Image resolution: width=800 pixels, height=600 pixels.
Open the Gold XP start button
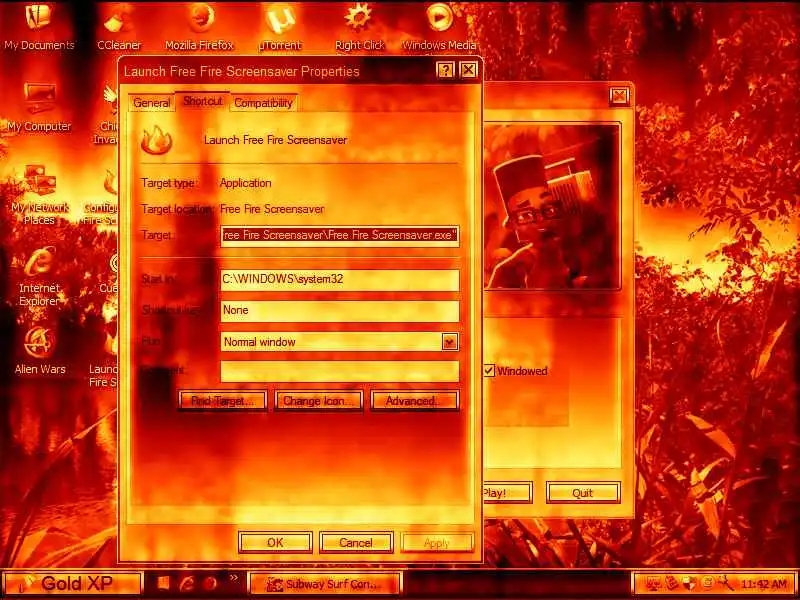(x=71, y=583)
